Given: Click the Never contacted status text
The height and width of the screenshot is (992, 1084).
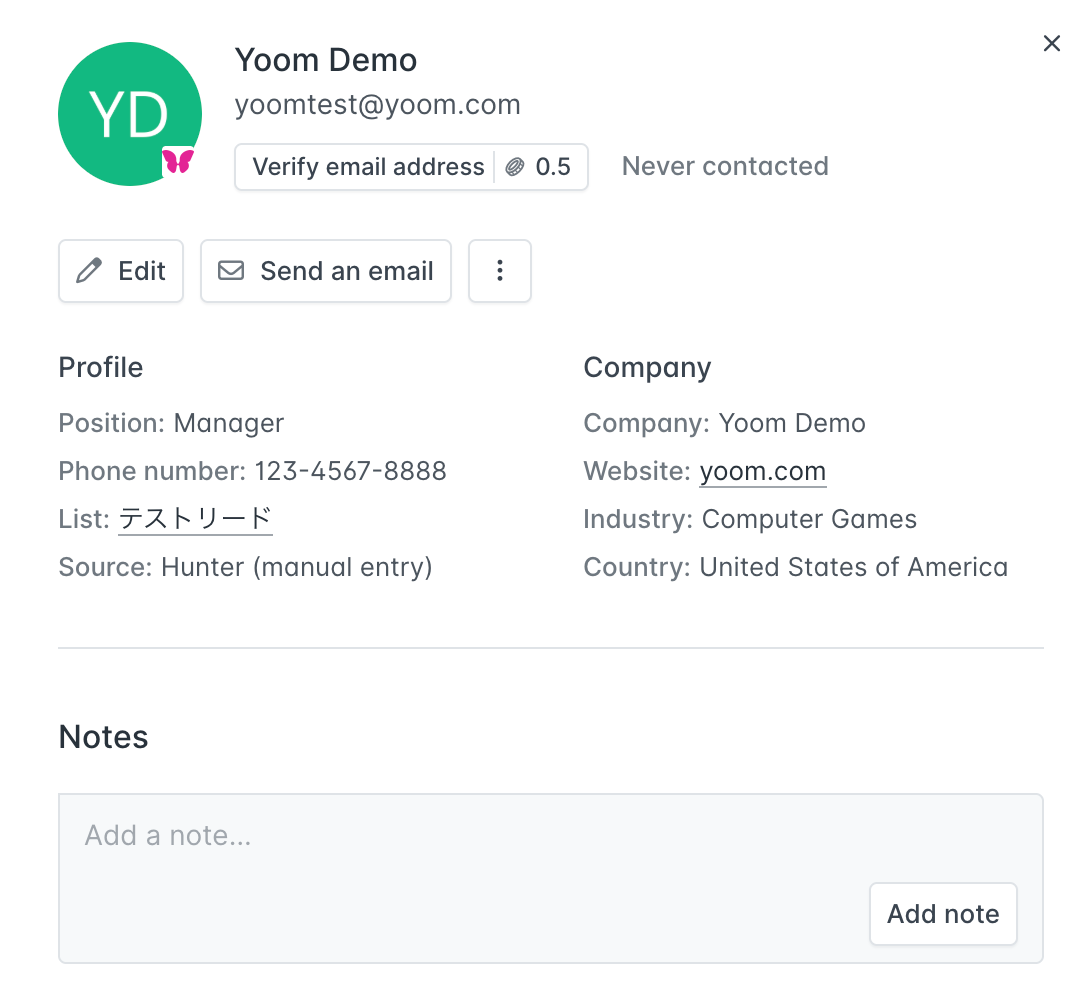Looking at the screenshot, I should pyautogui.click(x=725, y=167).
